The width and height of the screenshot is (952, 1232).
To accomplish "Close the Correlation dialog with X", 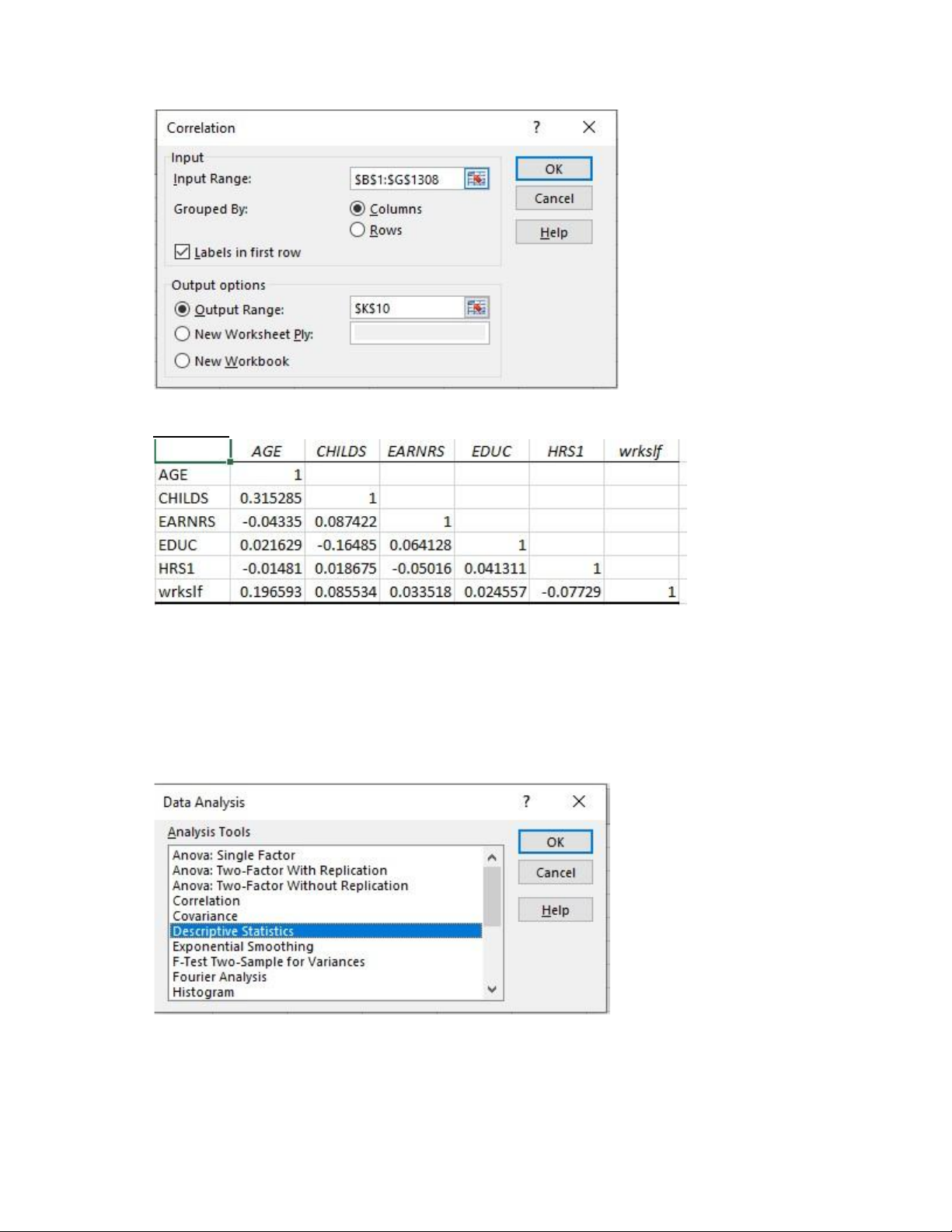I will (589, 127).
